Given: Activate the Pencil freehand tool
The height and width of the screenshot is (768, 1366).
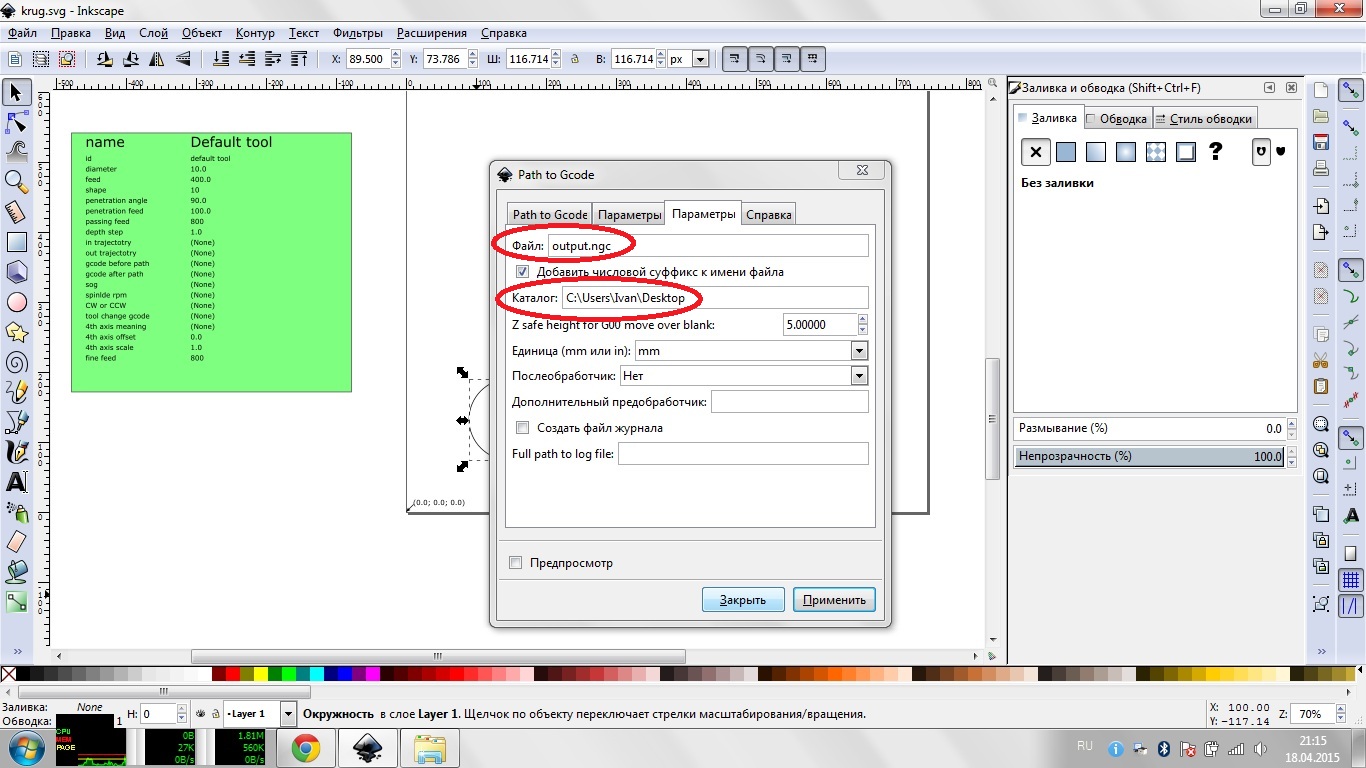Looking at the screenshot, I should pyautogui.click(x=16, y=391).
